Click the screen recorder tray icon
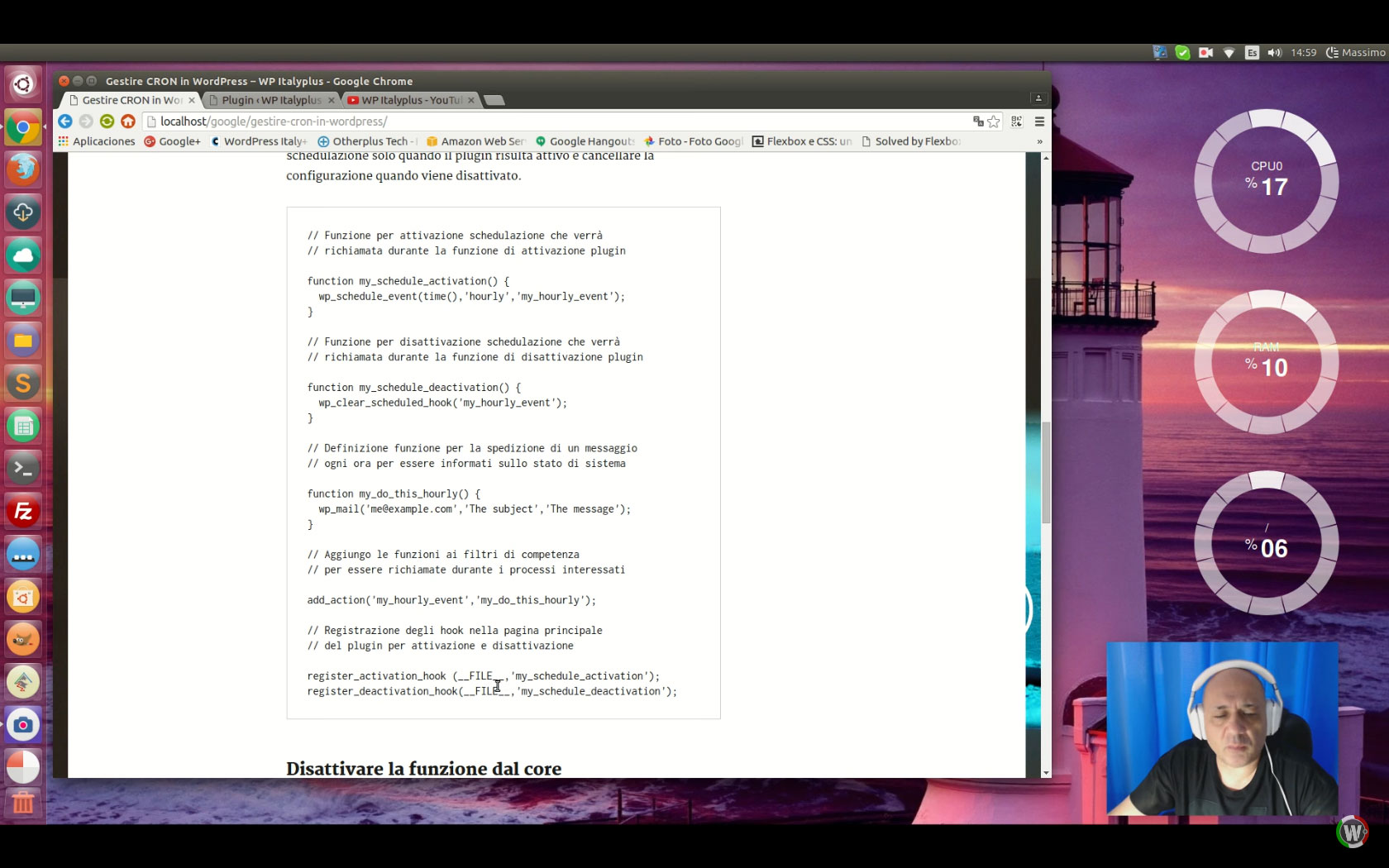The height and width of the screenshot is (868, 1389). click(1206, 52)
